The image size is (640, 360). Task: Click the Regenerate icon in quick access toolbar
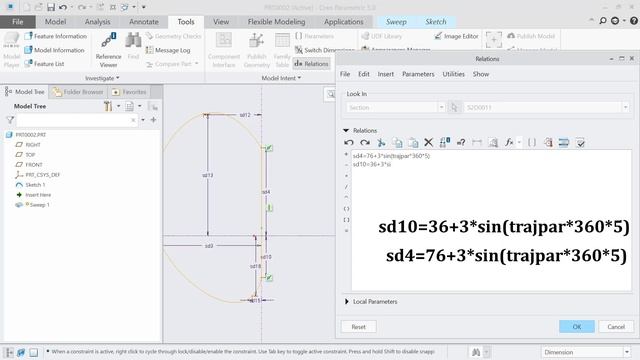click(100, 7)
